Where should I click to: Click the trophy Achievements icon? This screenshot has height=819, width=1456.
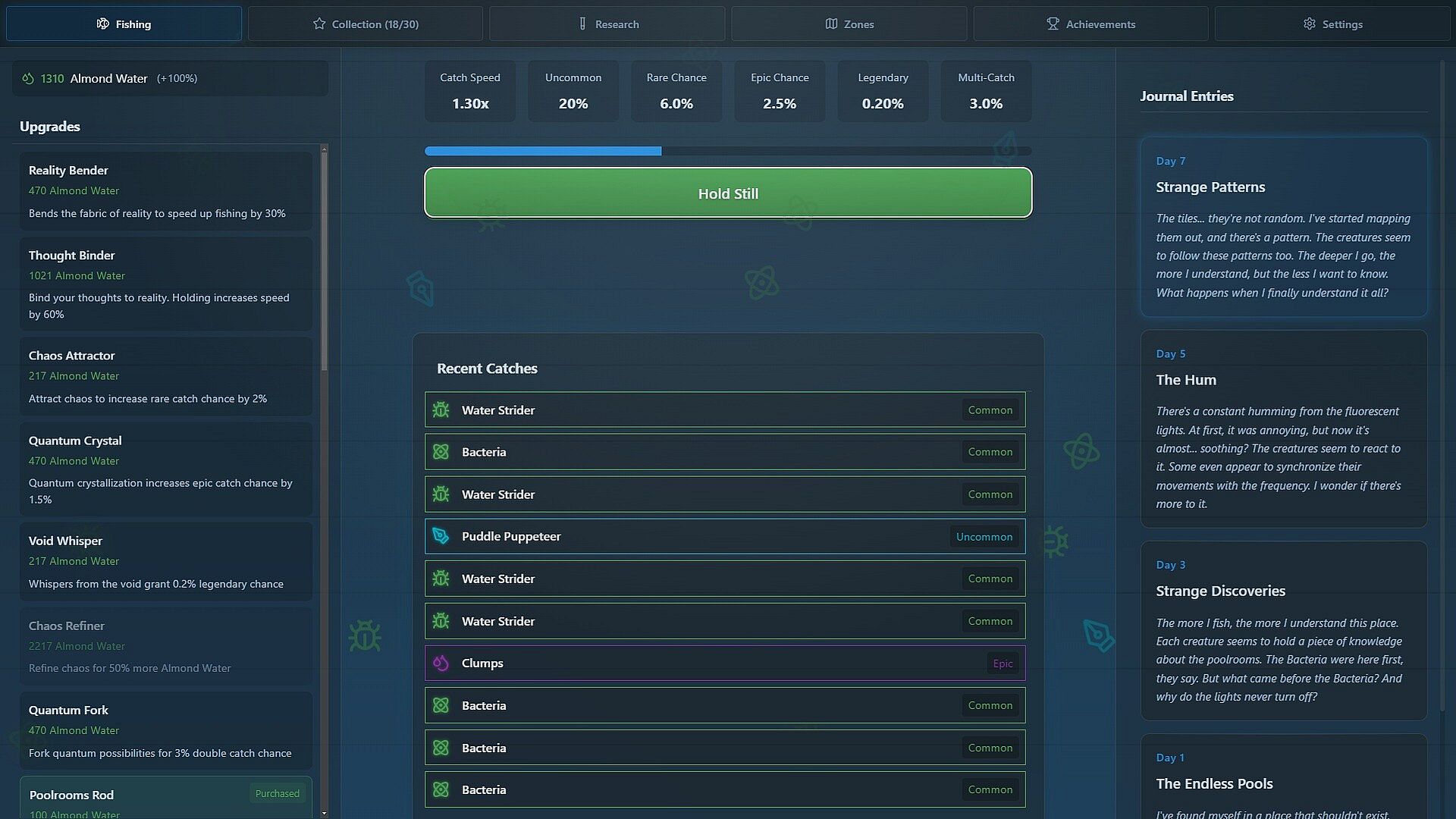click(1053, 24)
